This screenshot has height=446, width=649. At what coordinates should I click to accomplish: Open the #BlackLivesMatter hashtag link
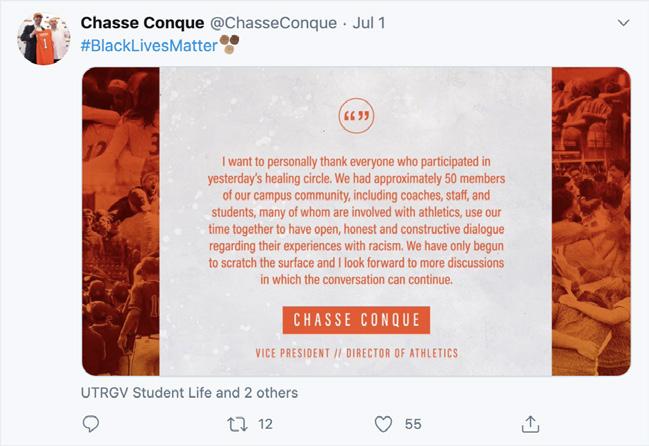coord(149,46)
